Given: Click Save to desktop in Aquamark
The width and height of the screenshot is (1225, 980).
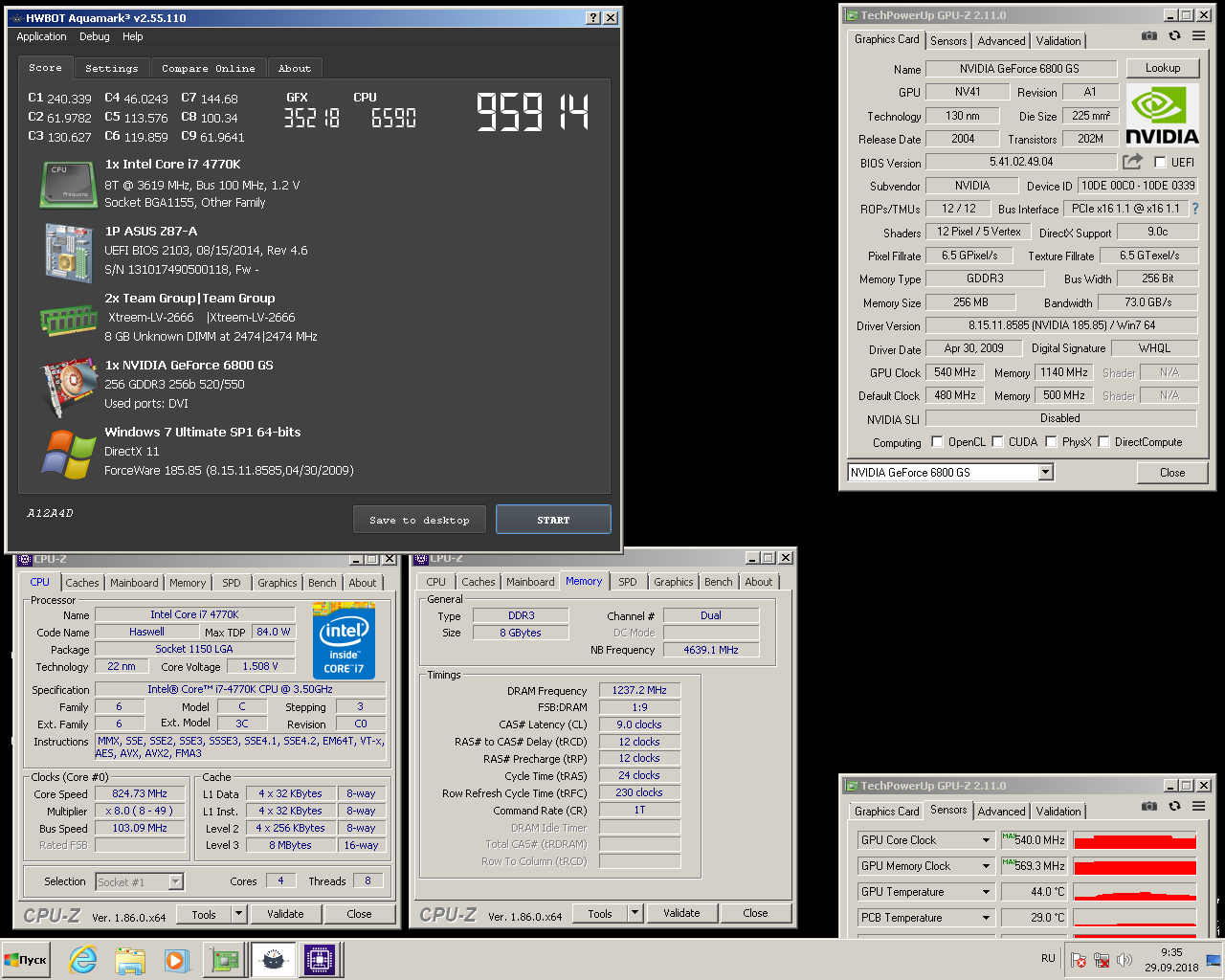Looking at the screenshot, I should [419, 520].
